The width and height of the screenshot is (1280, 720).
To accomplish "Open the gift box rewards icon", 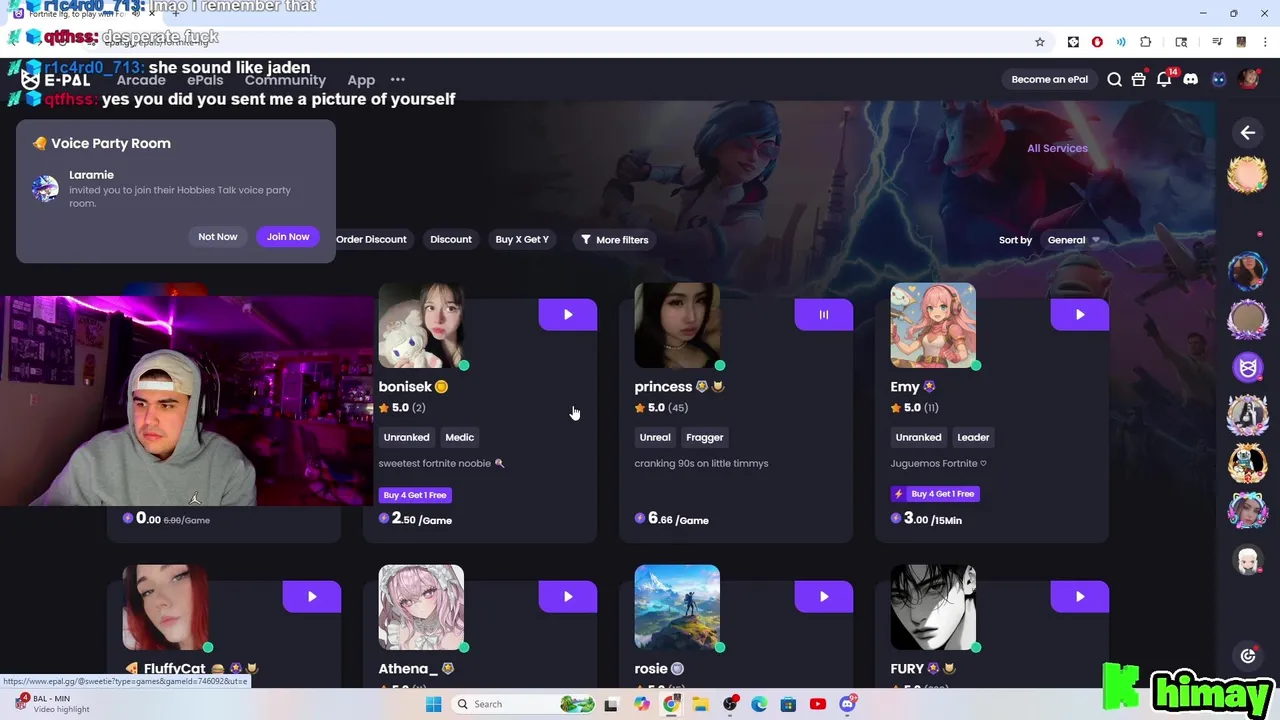I will [x=1138, y=80].
